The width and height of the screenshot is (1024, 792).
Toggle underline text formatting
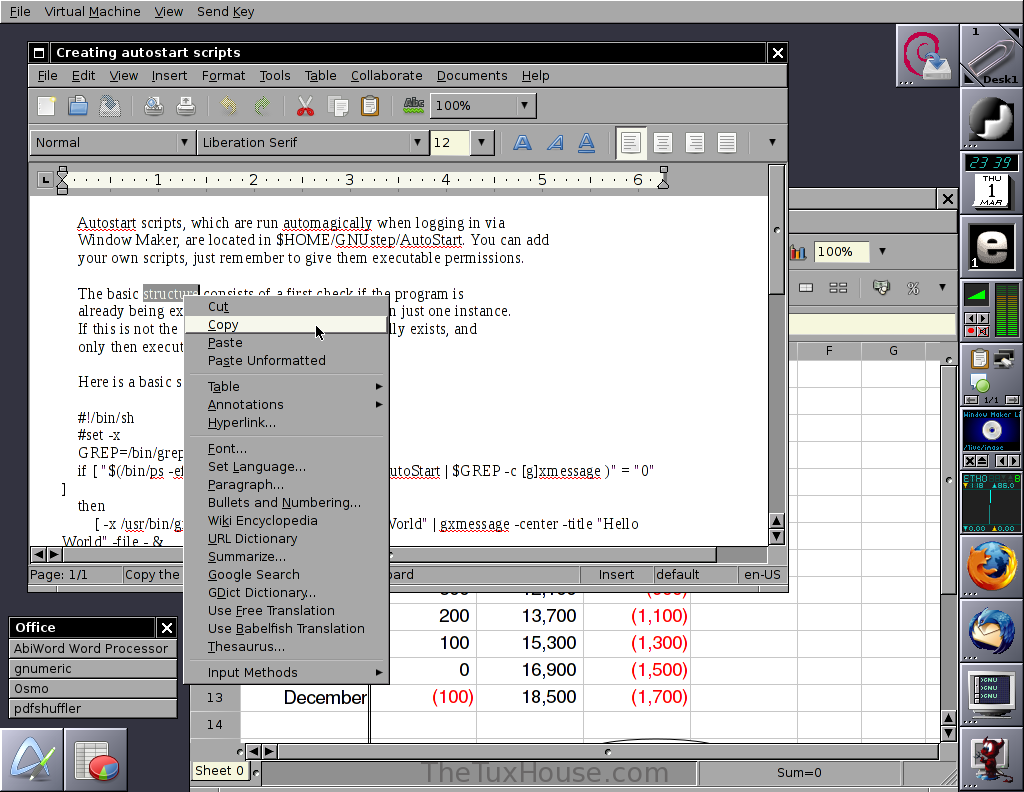pos(587,143)
